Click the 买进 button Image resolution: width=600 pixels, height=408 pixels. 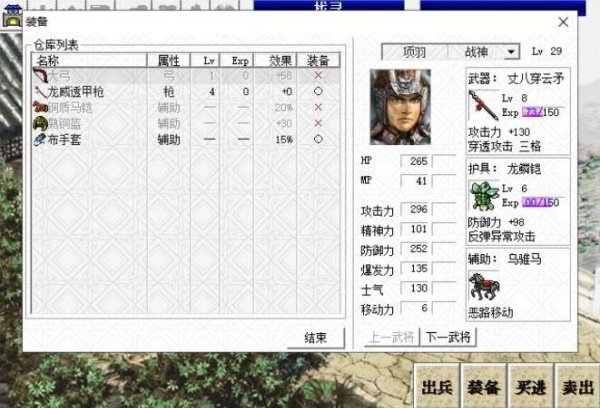click(x=531, y=387)
